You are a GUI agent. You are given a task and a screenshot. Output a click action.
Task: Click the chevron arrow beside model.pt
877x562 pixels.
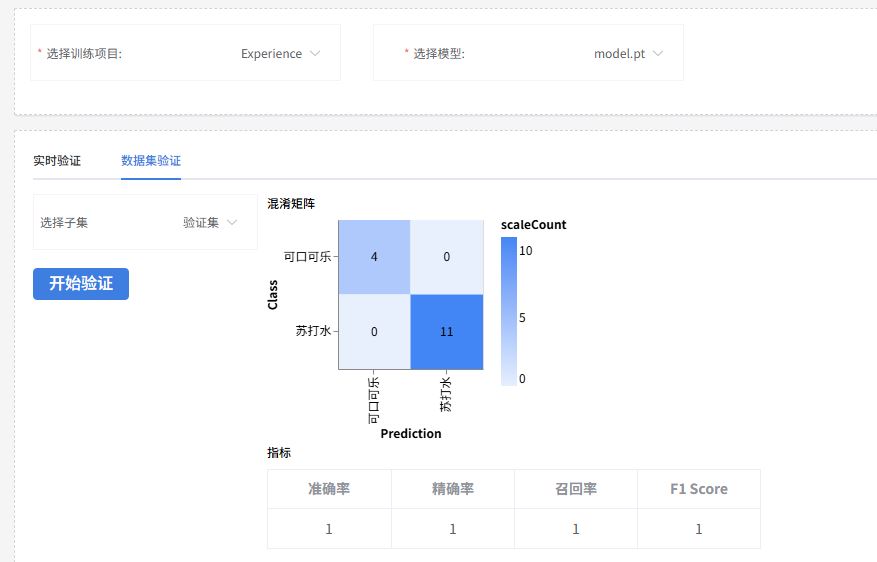(x=657, y=54)
